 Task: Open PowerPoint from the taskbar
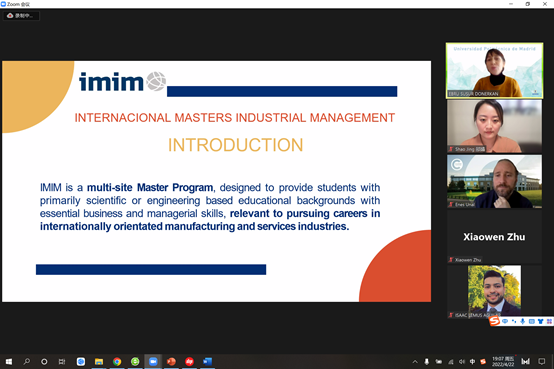coord(171,362)
